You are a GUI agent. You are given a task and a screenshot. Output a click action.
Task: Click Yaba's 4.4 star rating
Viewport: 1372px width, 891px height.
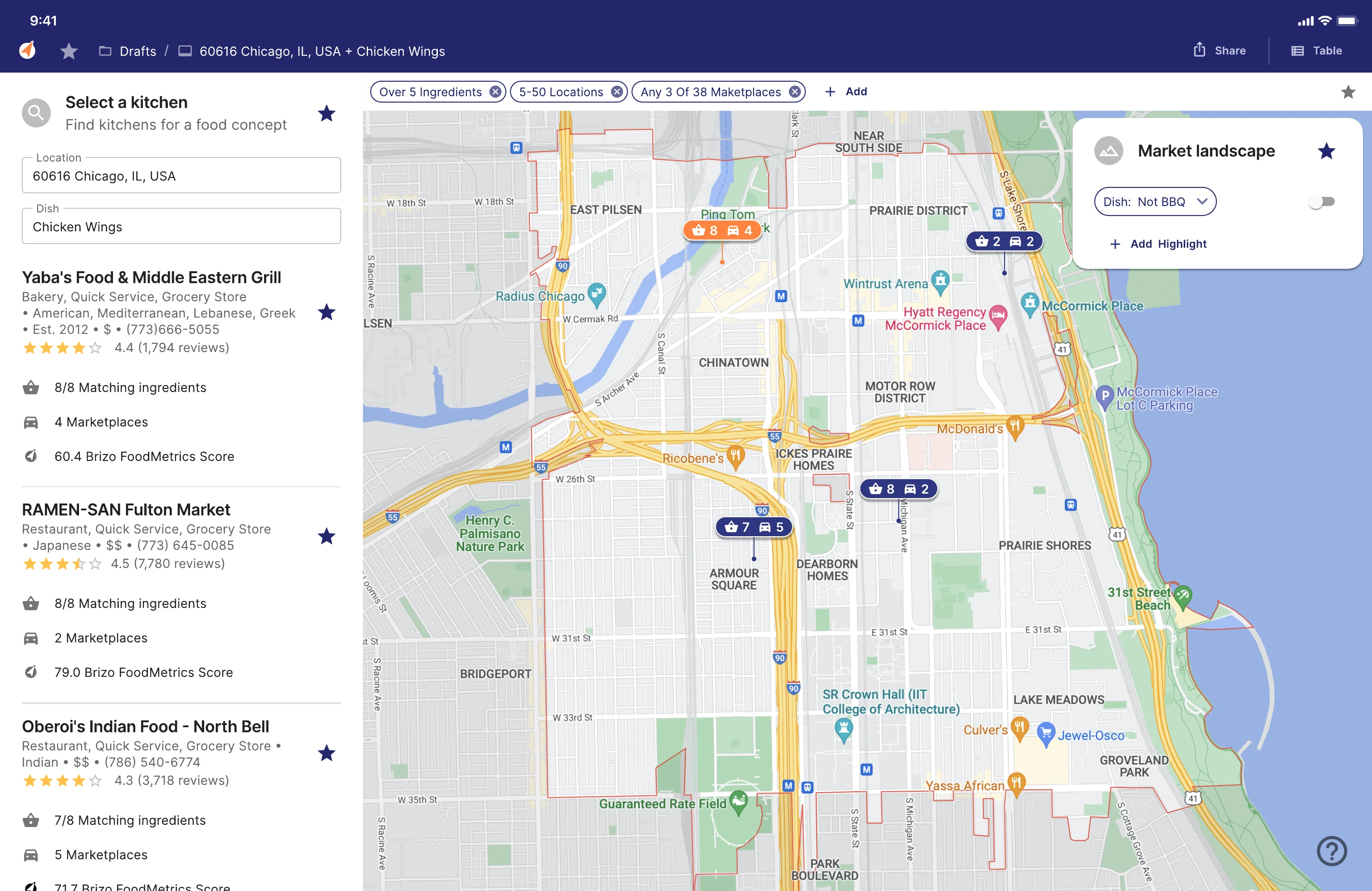pyautogui.click(x=126, y=348)
